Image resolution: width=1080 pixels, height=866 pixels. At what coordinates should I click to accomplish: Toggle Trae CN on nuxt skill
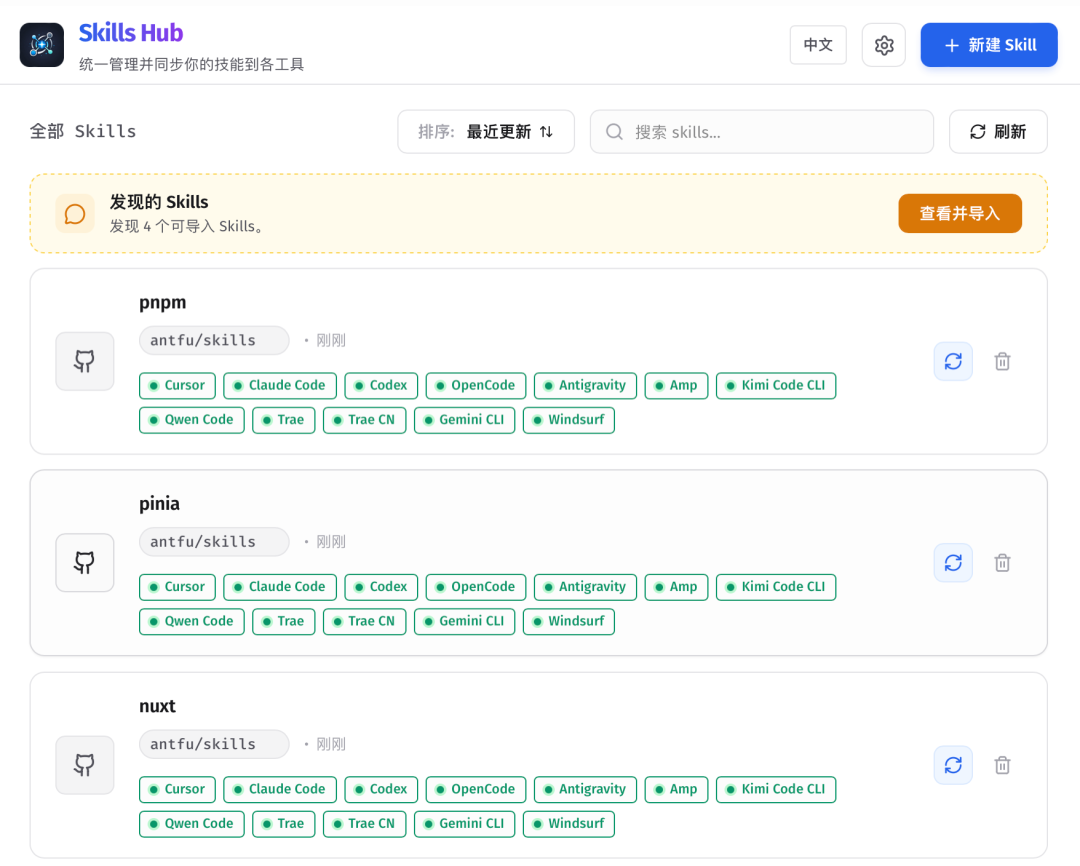[364, 824]
